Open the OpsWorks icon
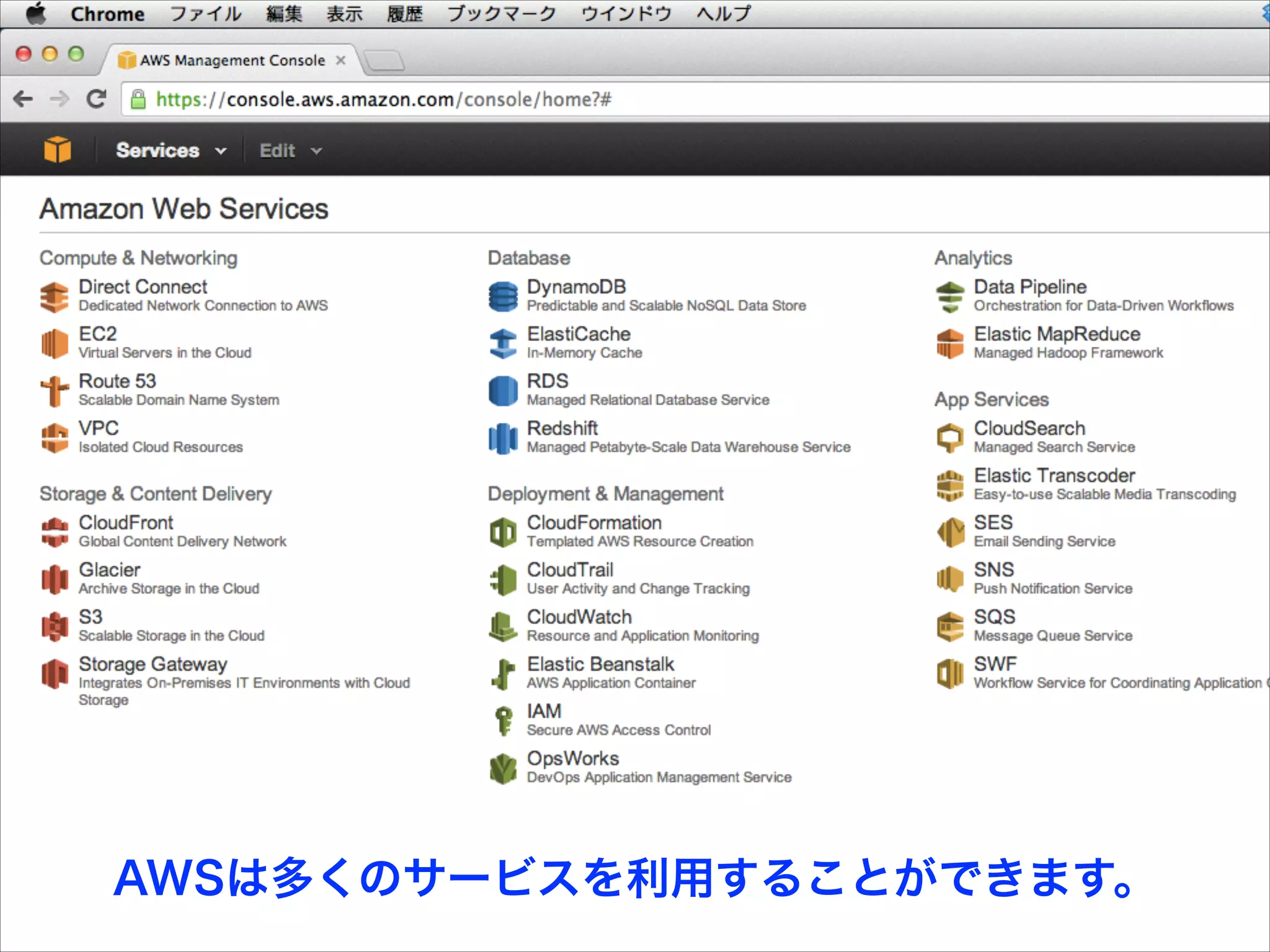 (x=503, y=768)
